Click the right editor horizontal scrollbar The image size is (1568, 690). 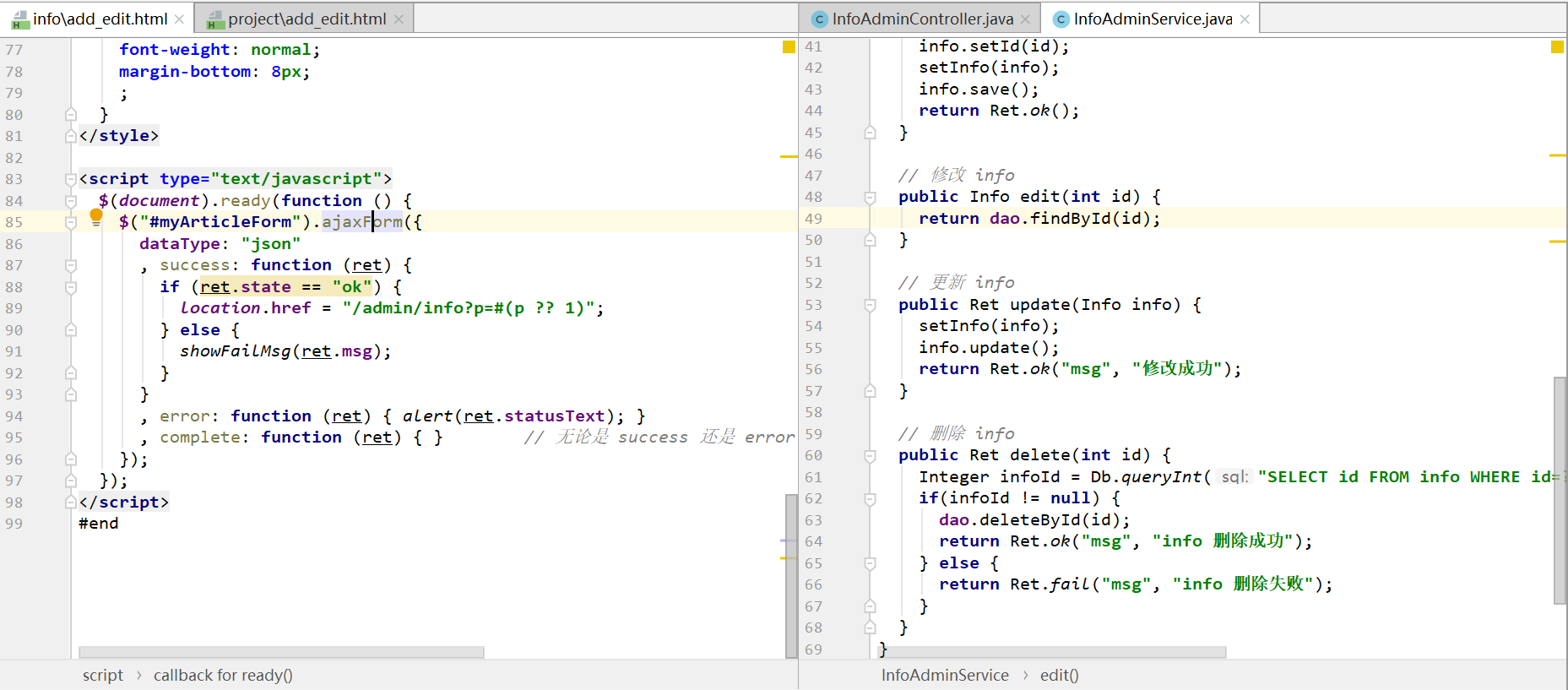click(x=1052, y=652)
